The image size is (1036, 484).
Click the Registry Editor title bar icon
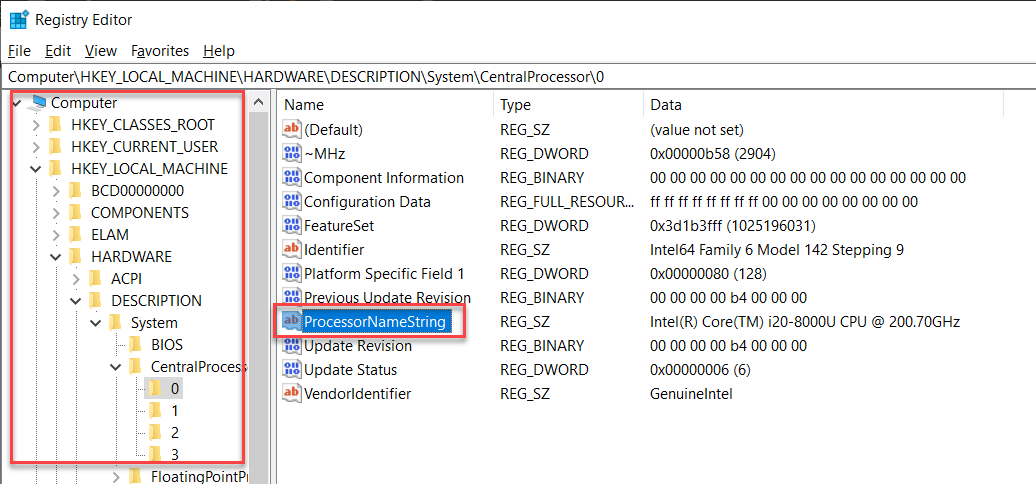point(18,19)
